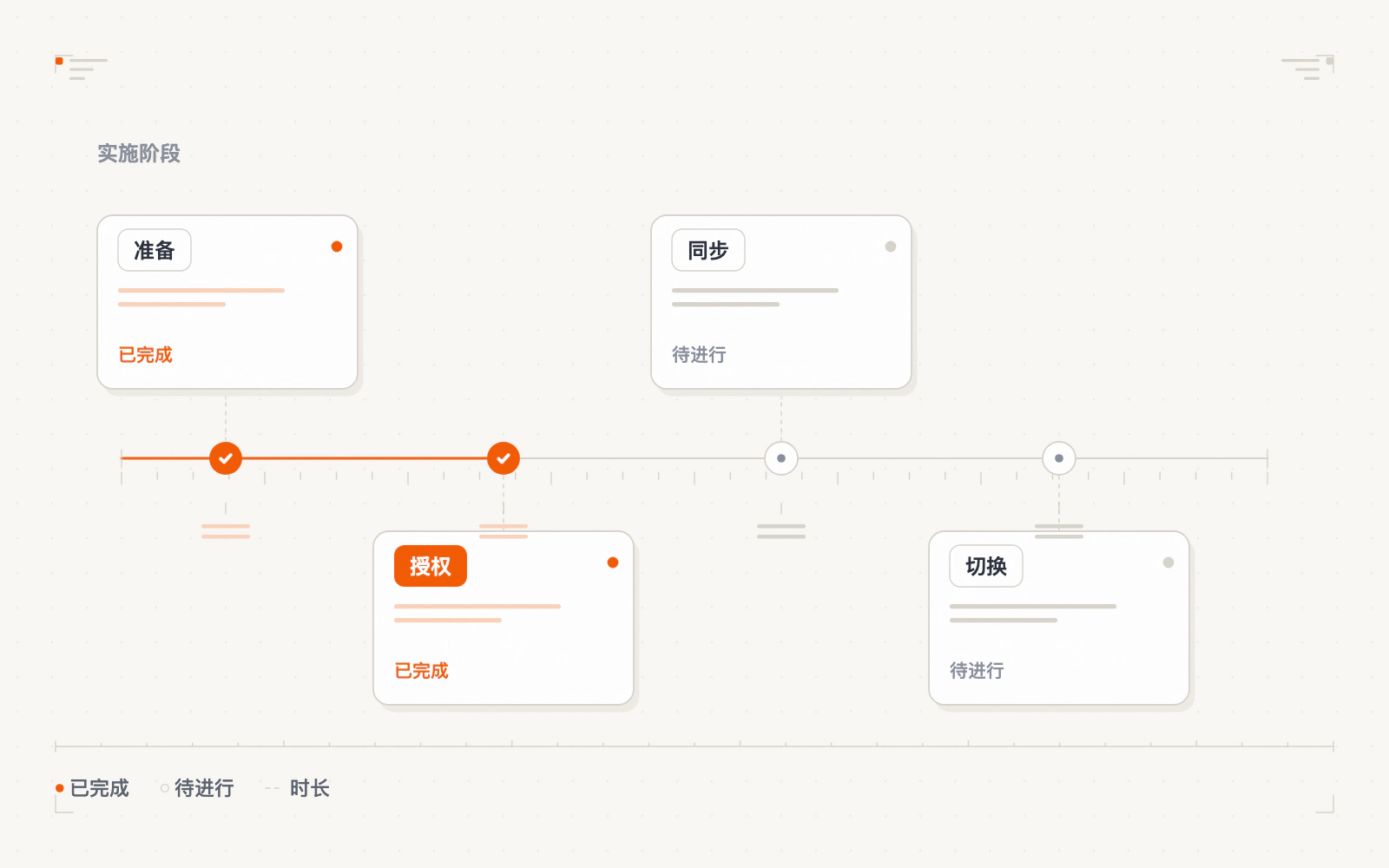This screenshot has height=868, width=1389.
Task: Click the orange status dot on 准备 card
Action: click(337, 247)
